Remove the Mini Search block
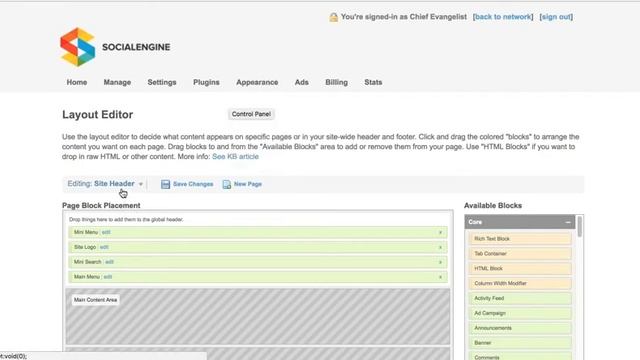Screen dimensions: 640x360 pos(440,262)
